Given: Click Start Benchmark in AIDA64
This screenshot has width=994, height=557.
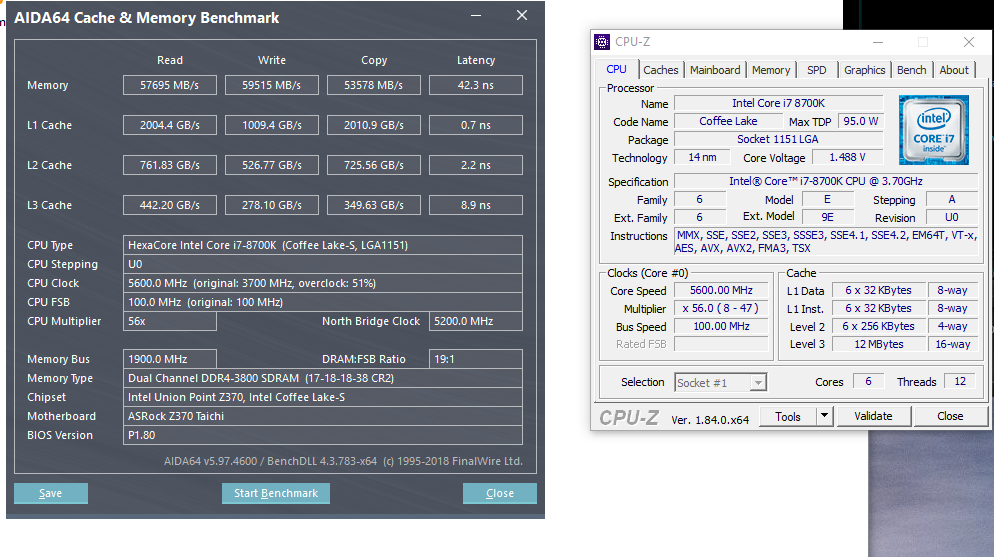Looking at the screenshot, I should pos(276,493).
